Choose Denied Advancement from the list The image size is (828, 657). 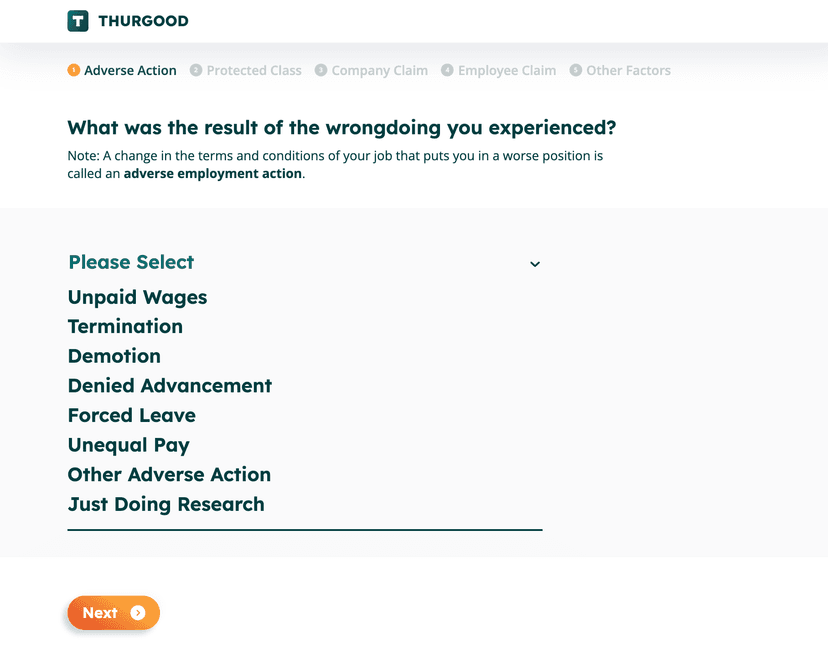click(170, 386)
